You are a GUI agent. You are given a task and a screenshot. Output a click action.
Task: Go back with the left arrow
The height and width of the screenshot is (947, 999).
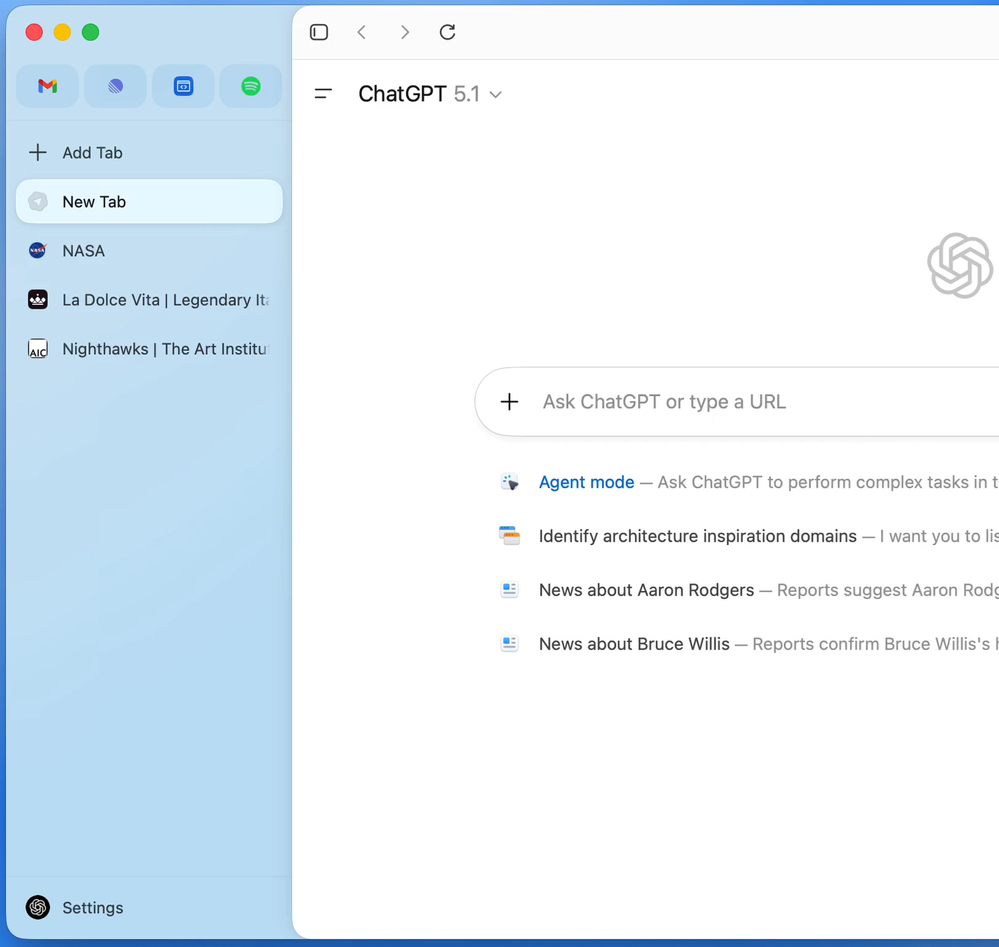(362, 32)
